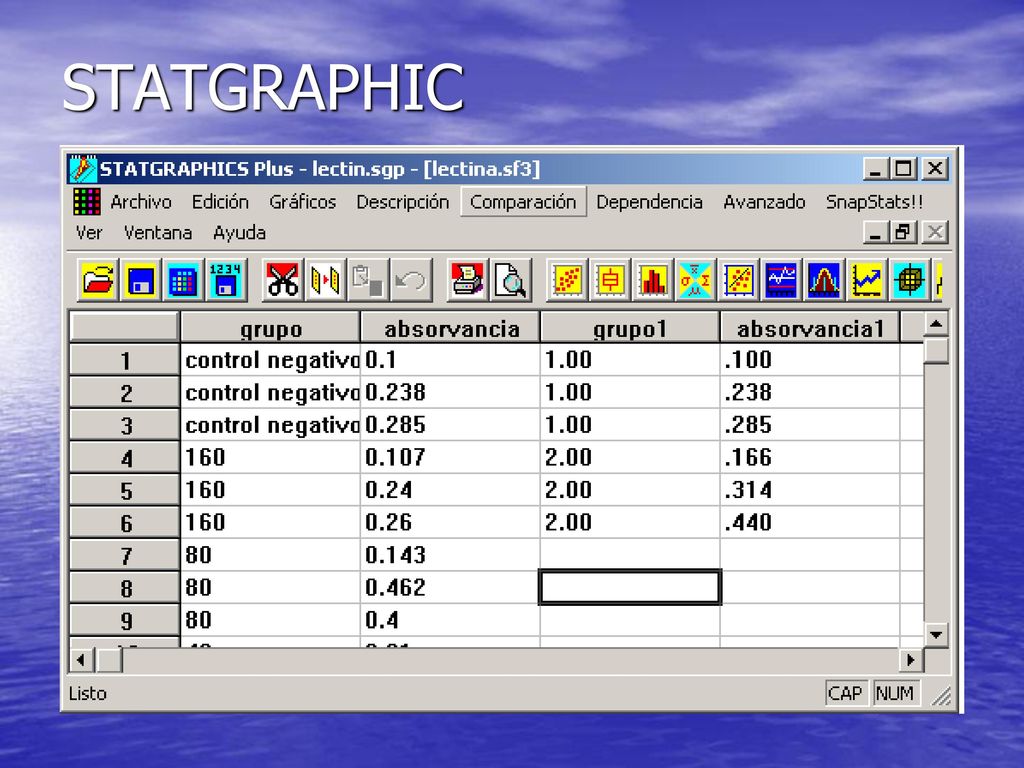Maximize the STATGRAPHICS Plus main window

click(x=904, y=169)
